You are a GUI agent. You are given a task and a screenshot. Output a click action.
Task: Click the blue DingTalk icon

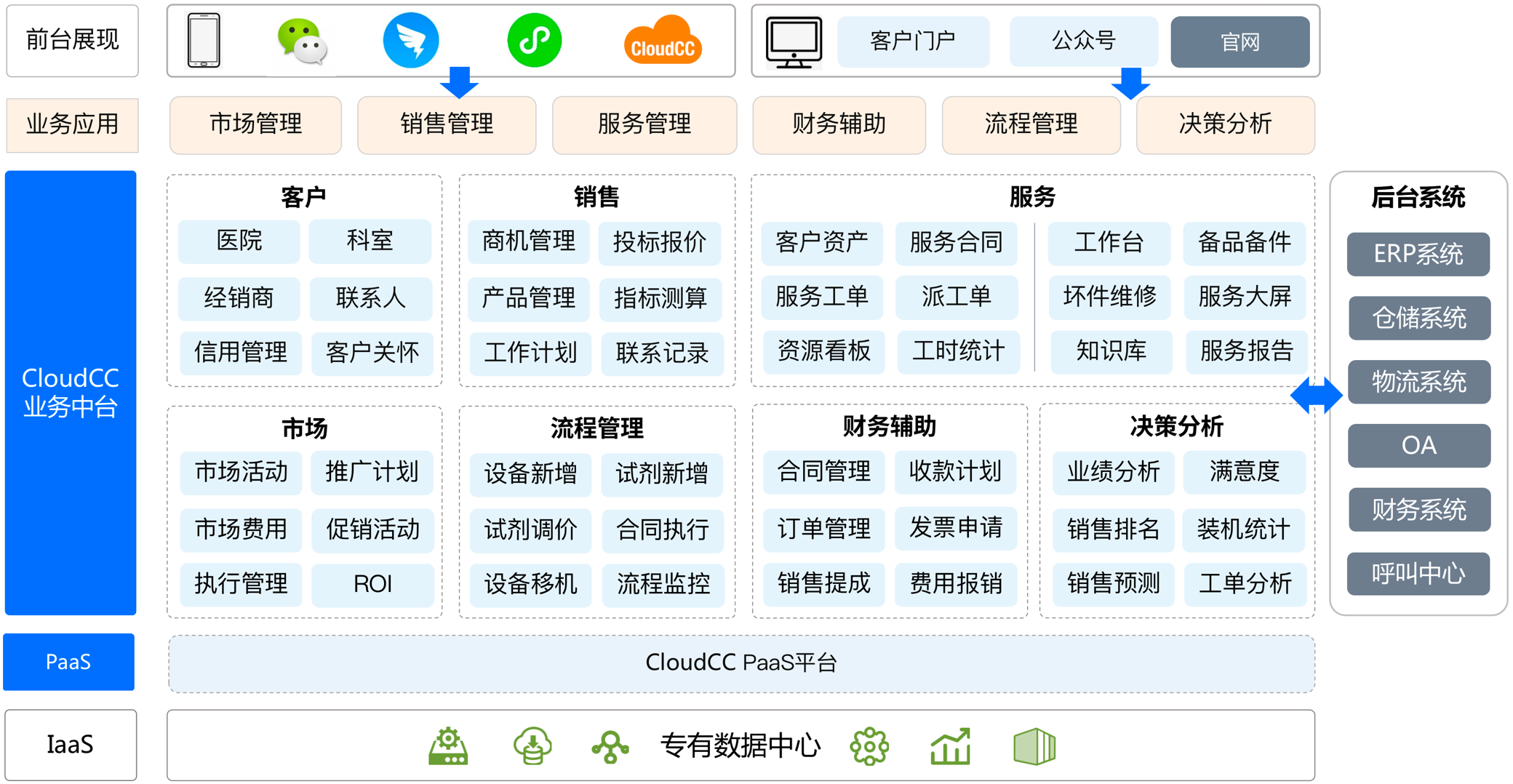pyautogui.click(x=411, y=41)
